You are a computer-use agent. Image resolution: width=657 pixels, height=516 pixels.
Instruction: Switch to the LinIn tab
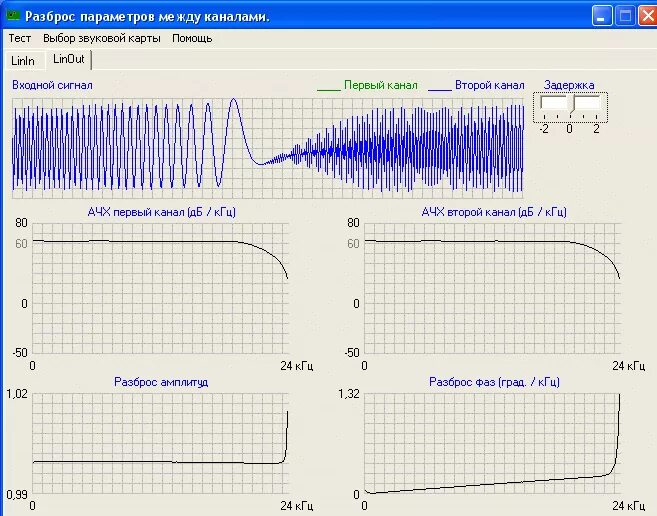[23, 61]
